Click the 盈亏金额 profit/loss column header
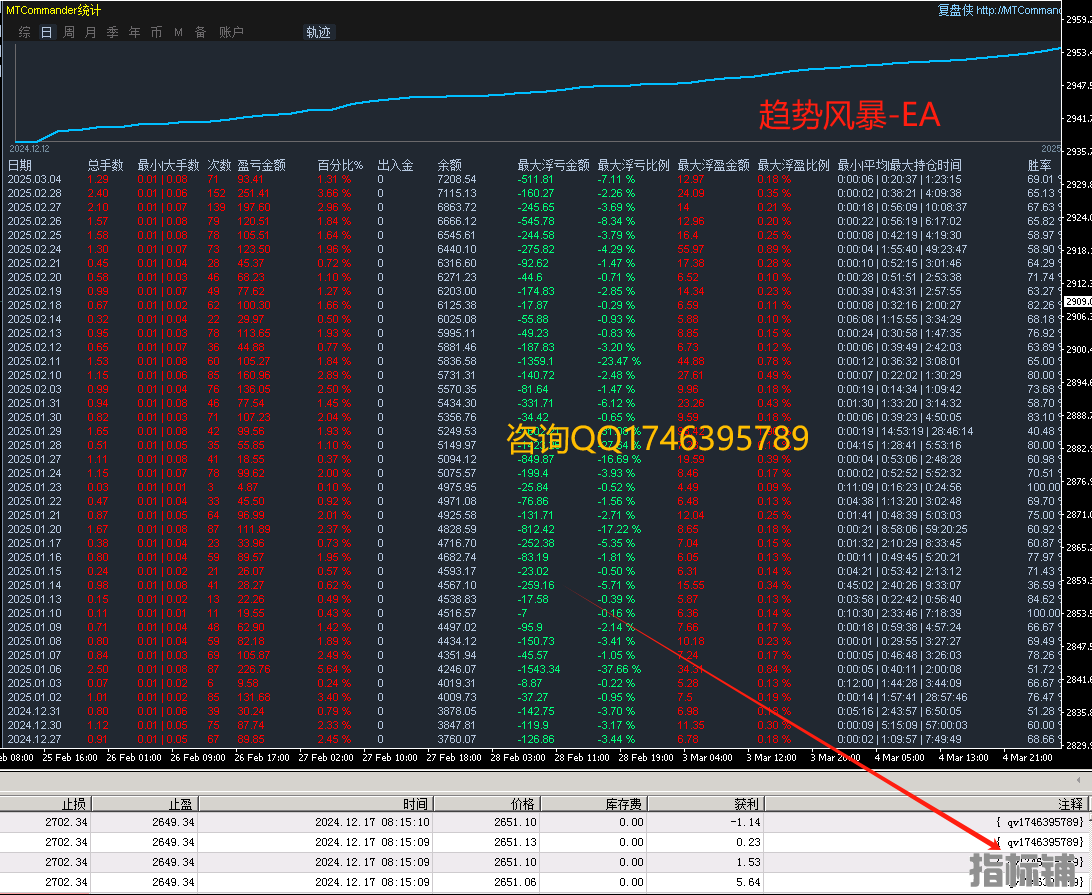The image size is (1092, 895). [x=261, y=165]
